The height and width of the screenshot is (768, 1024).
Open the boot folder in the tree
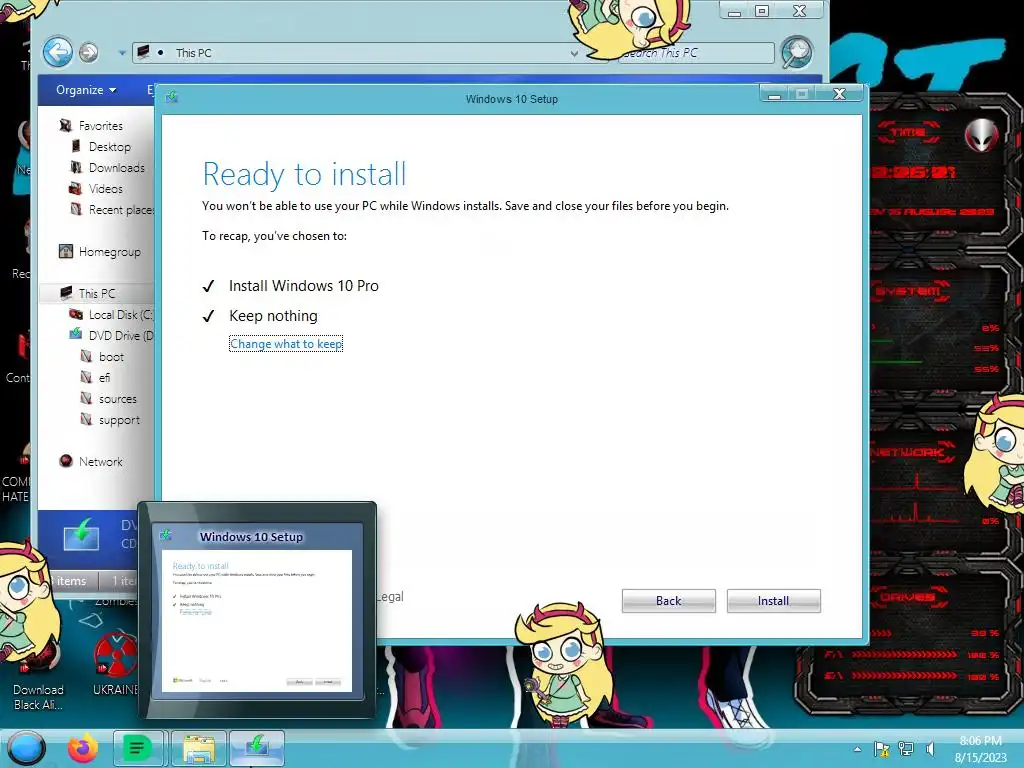click(111, 357)
